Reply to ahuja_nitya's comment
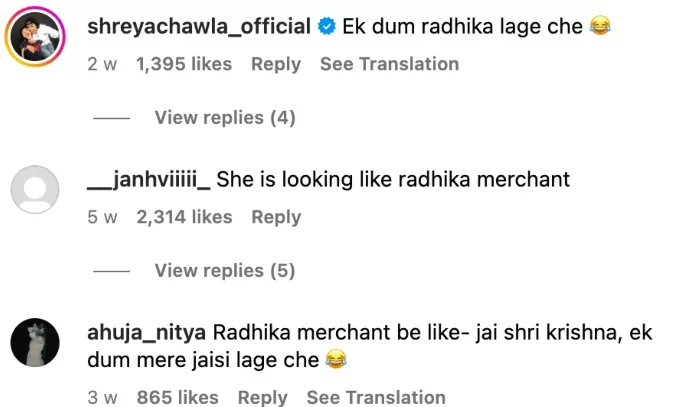Screen dimensions: 700x407 click(x=262, y=397)
